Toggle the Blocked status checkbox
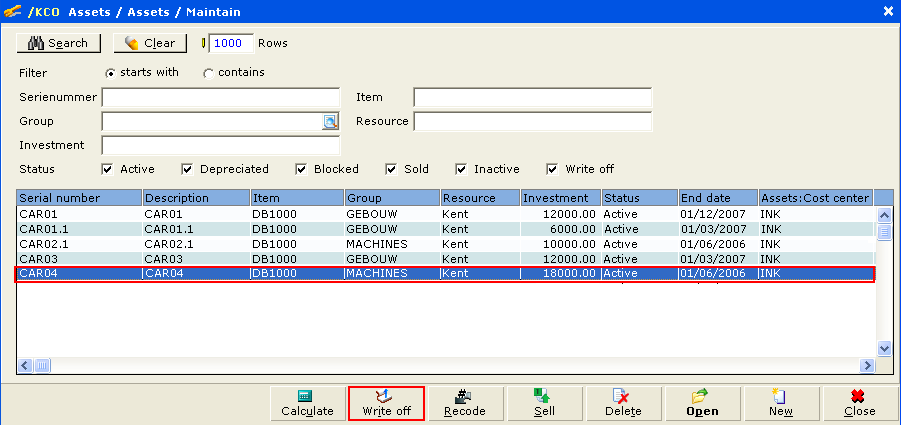 point(301,169)
